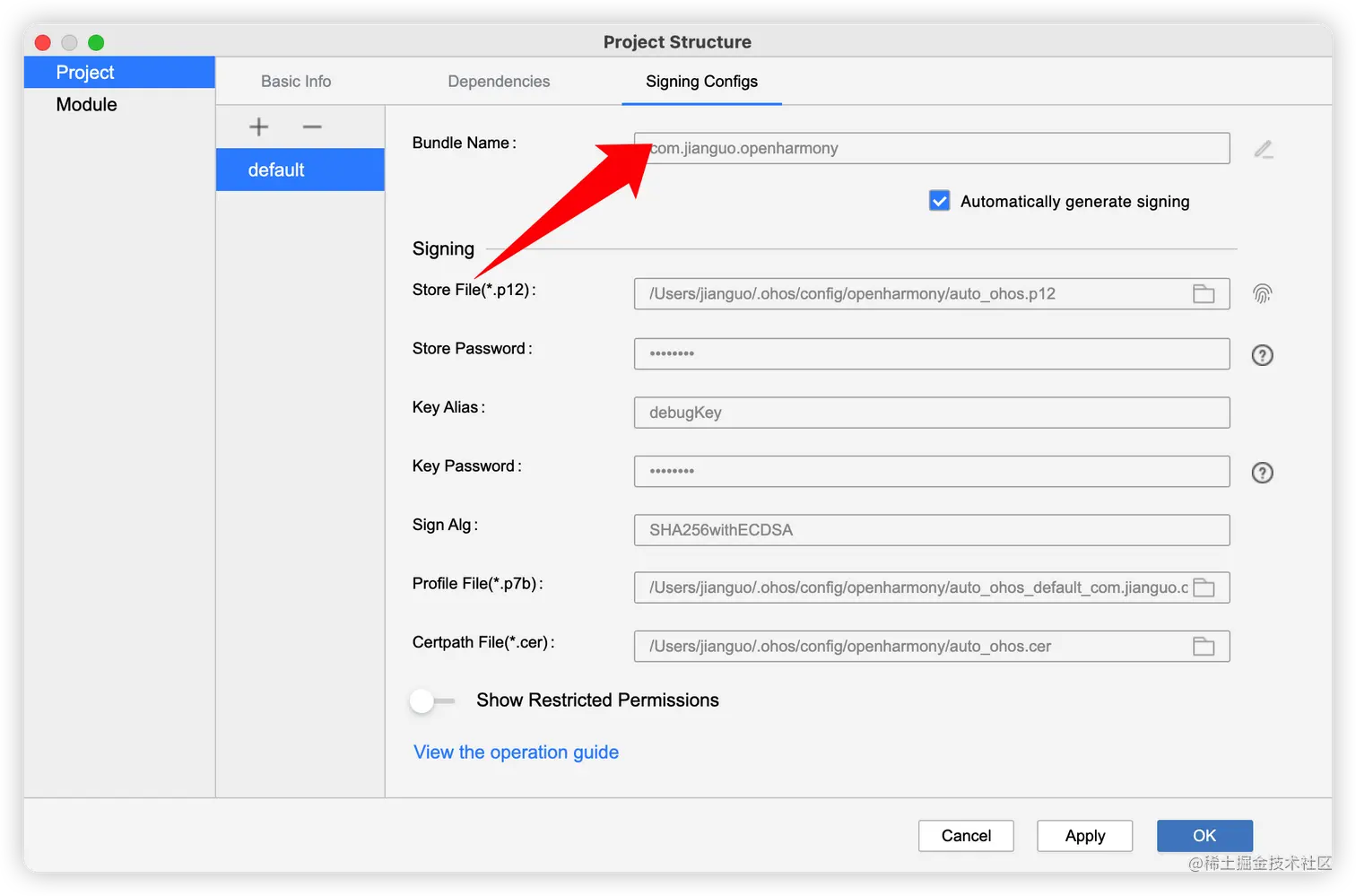Image resolution: width=1356 pixels, height=896 pixels.
Task: Click the Cancel button
Action: pyautogui.click(x=966, y=836)
